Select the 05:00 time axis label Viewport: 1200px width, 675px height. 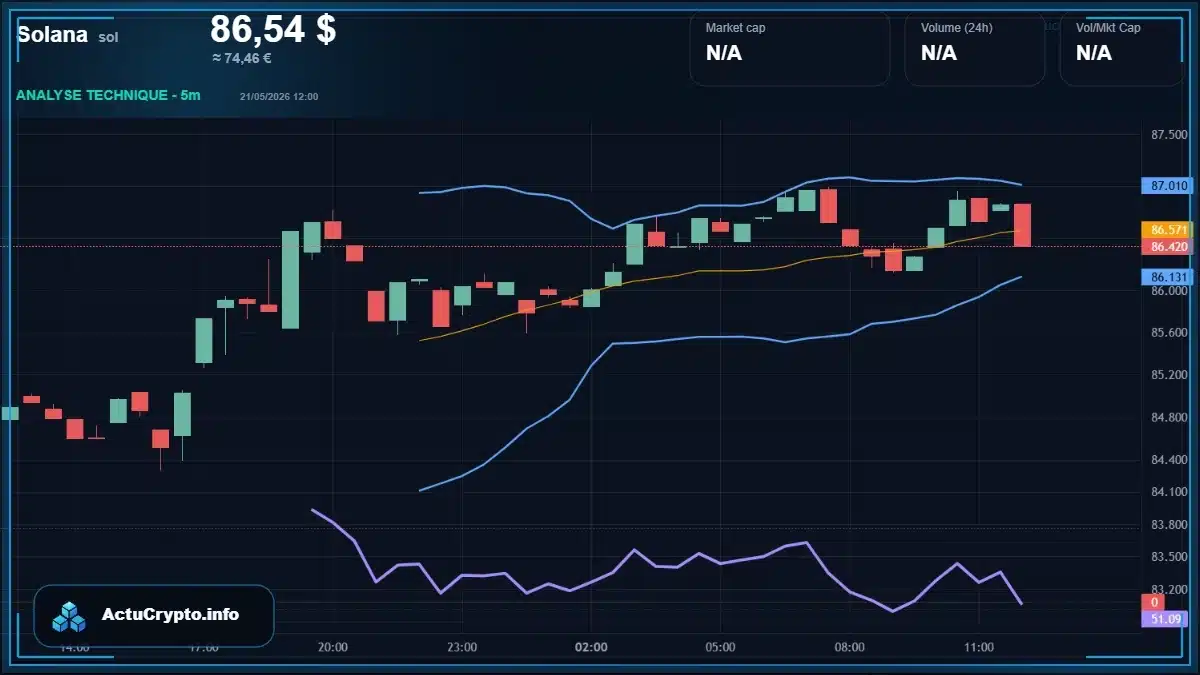coord(720,648)
